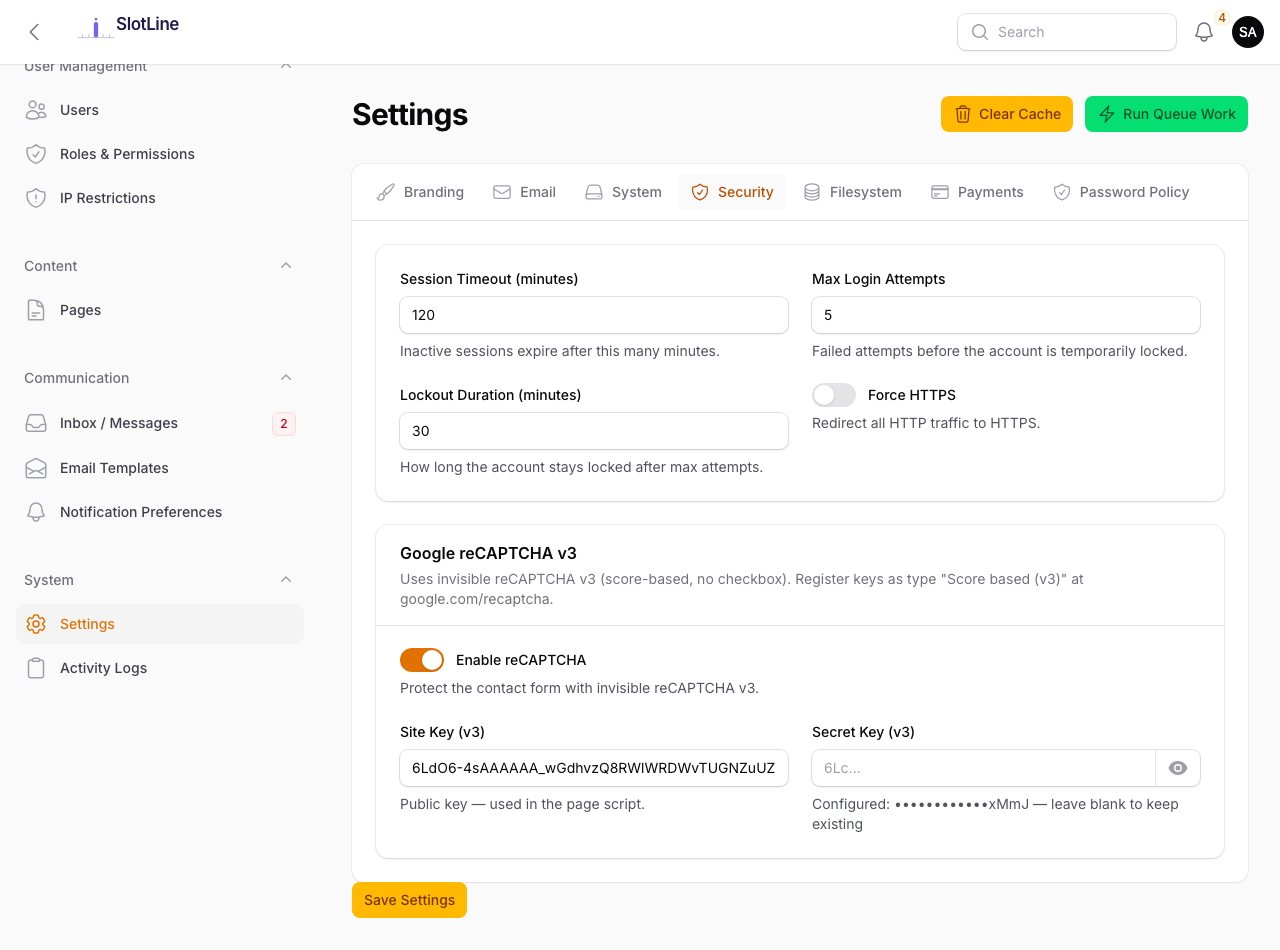Click the Secret Key (v3) field
Screen dimensions: 1280x950
984,768
